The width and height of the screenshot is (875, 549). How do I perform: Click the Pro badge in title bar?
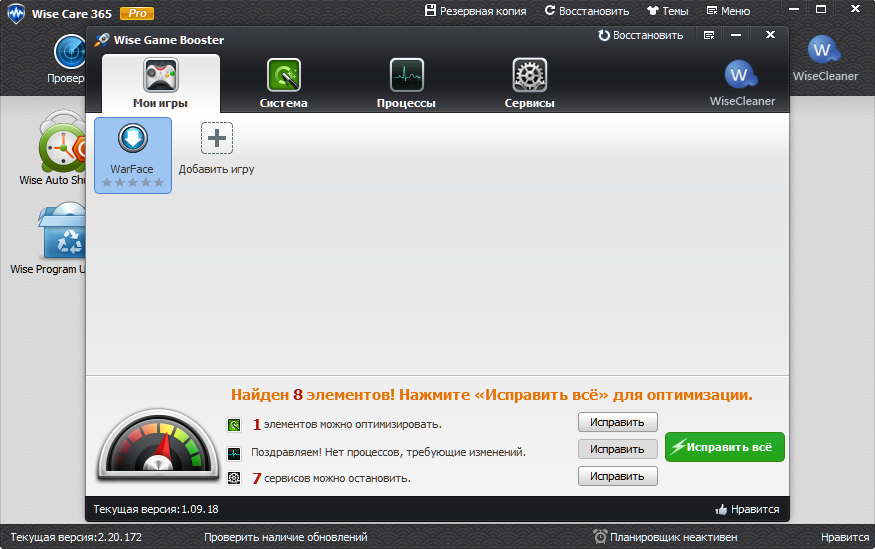pos(137,13)
